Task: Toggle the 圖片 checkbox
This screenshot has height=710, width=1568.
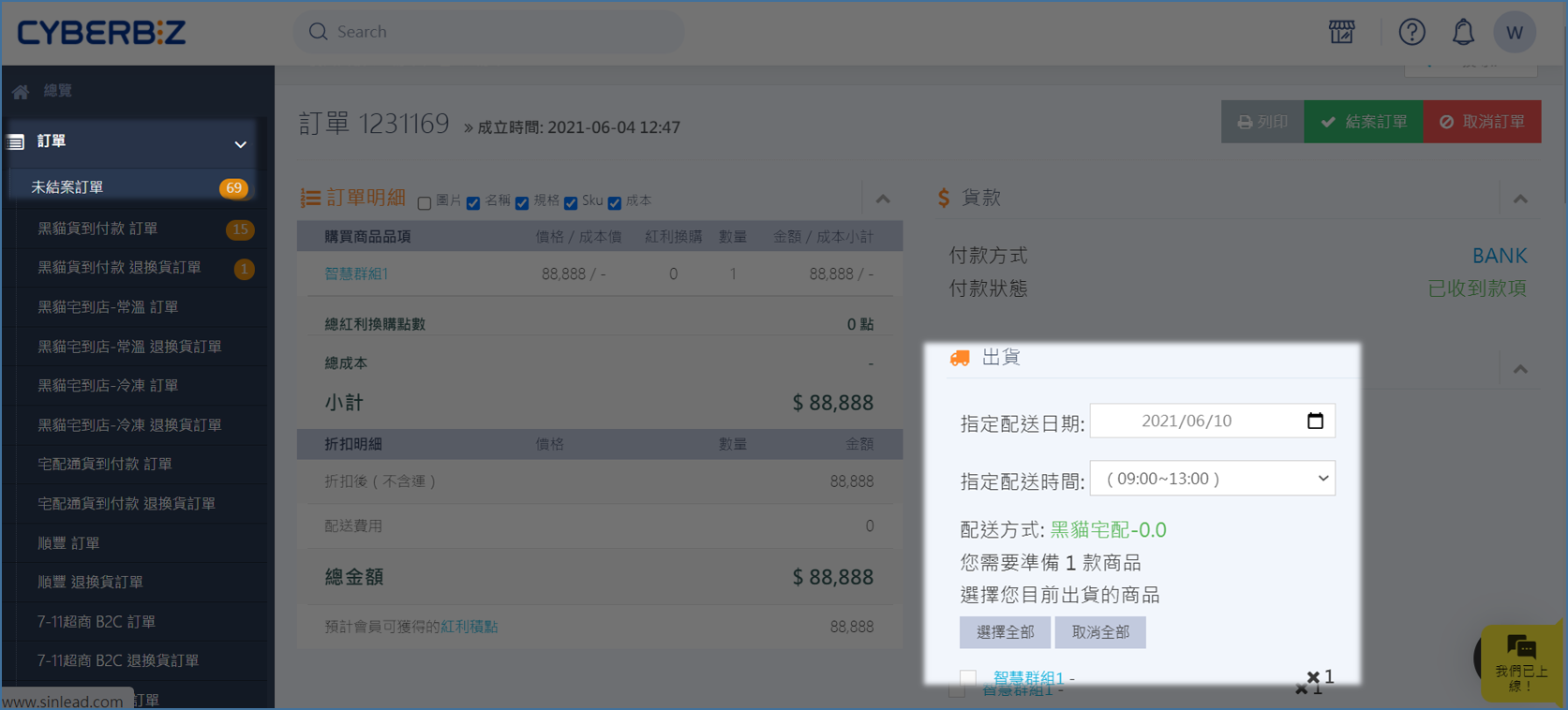Action: (x=425, y=202)
